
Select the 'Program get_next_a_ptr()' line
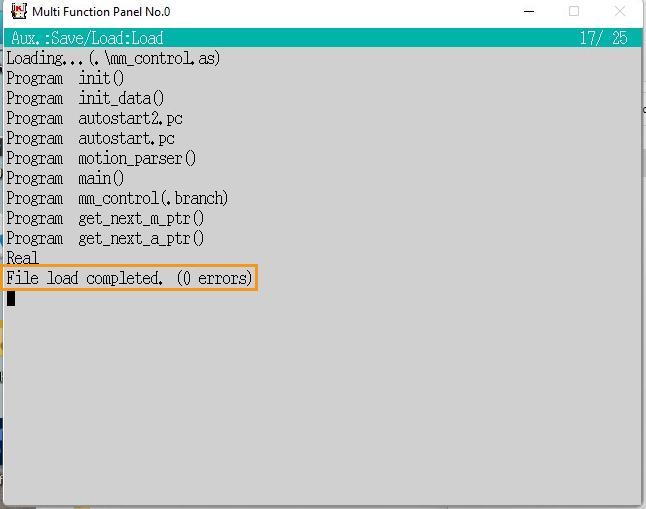coord(105,239)
